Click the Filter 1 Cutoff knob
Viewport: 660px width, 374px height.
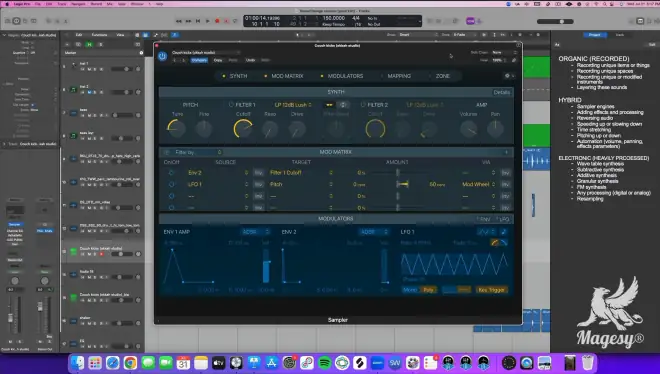[243, 128]
